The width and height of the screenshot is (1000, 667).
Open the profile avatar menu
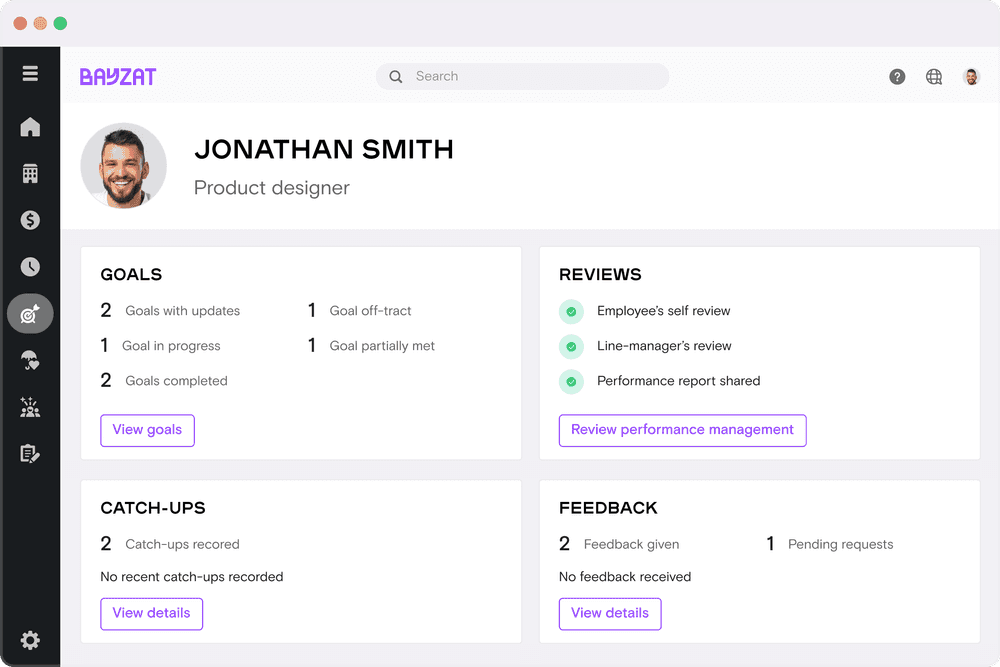(x=971, y=76)
